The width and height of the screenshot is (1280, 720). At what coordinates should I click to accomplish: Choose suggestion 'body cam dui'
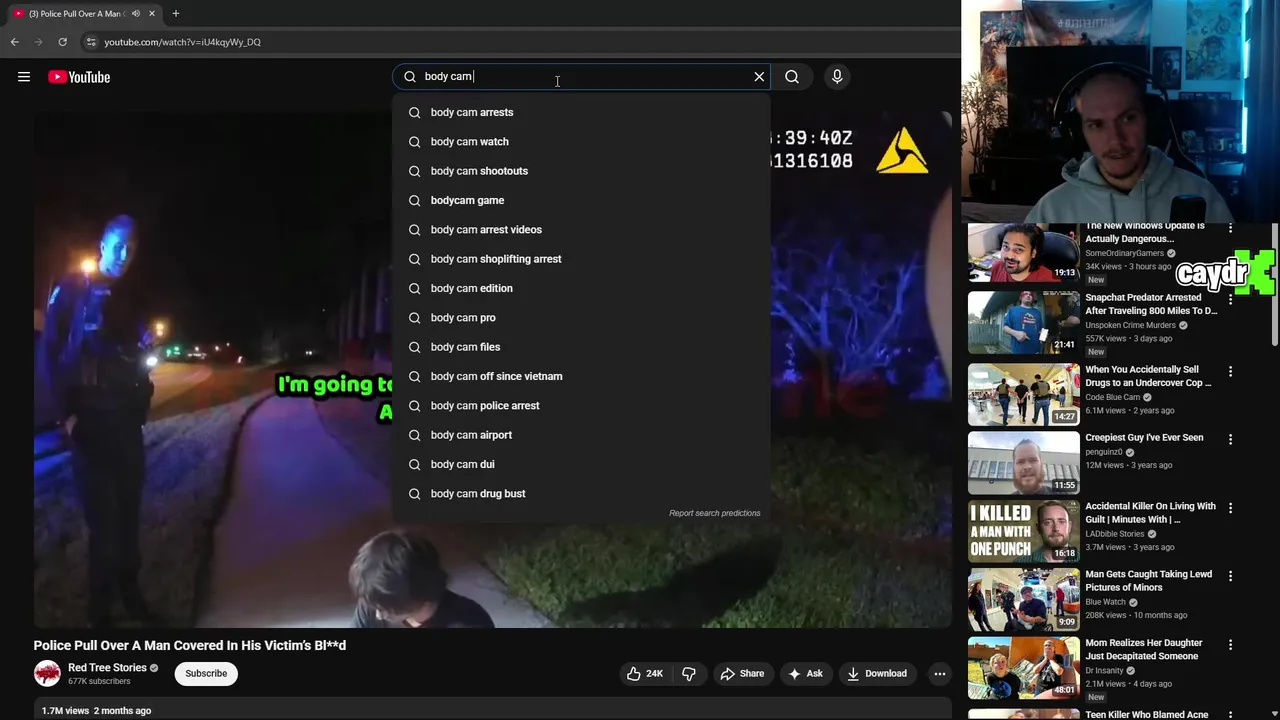[x=581, y=464]
